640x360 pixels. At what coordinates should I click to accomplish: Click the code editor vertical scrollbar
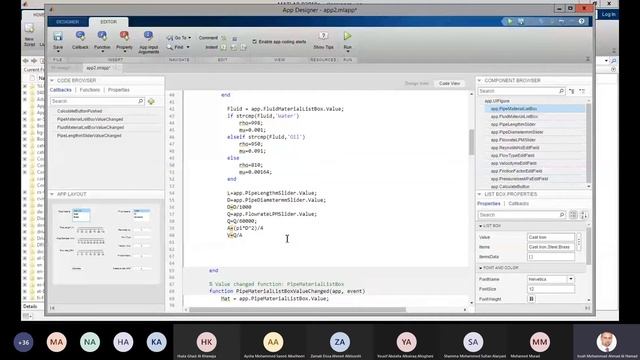click(471, 142)
